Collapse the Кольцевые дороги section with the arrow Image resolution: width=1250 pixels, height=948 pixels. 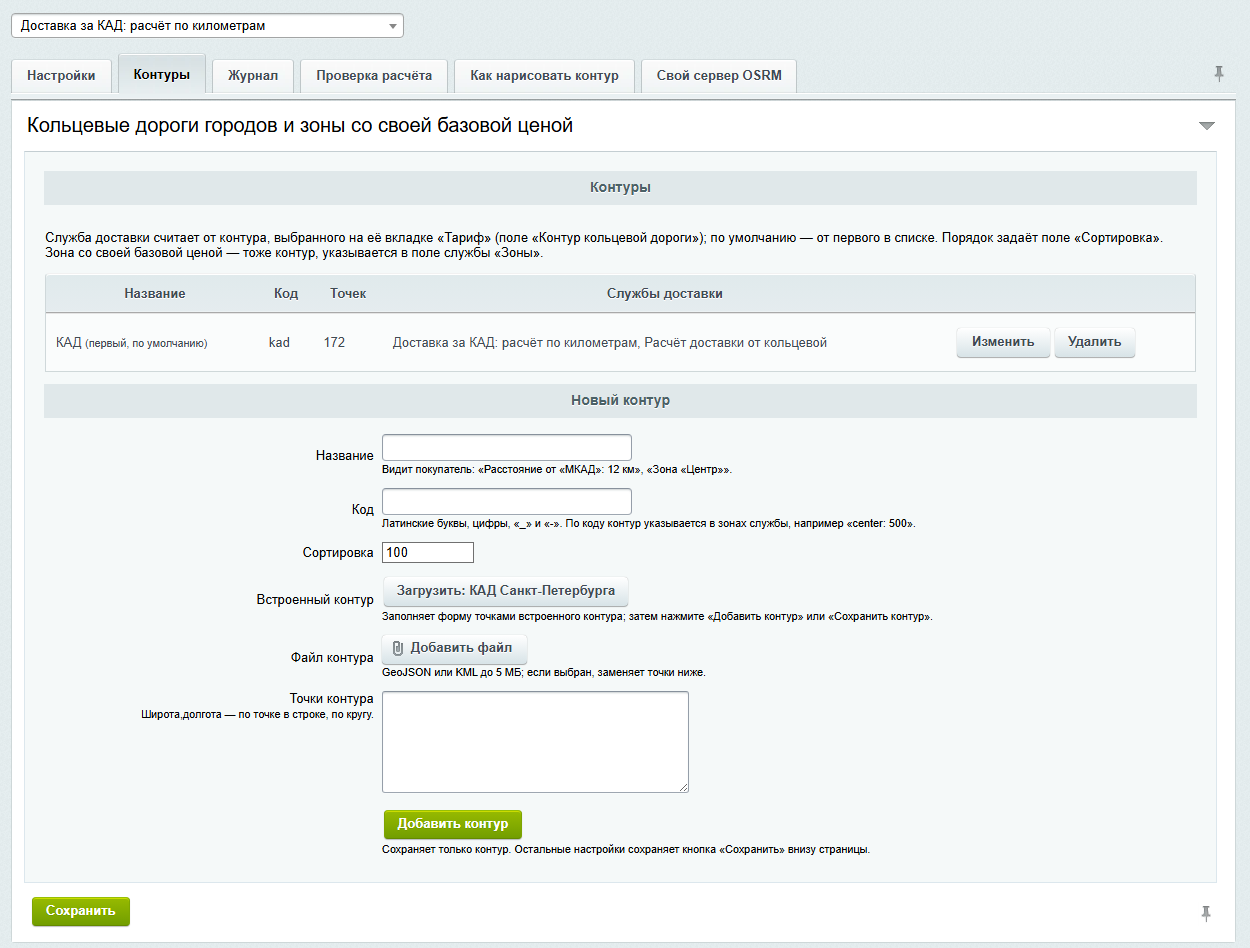pos(1207,126)
